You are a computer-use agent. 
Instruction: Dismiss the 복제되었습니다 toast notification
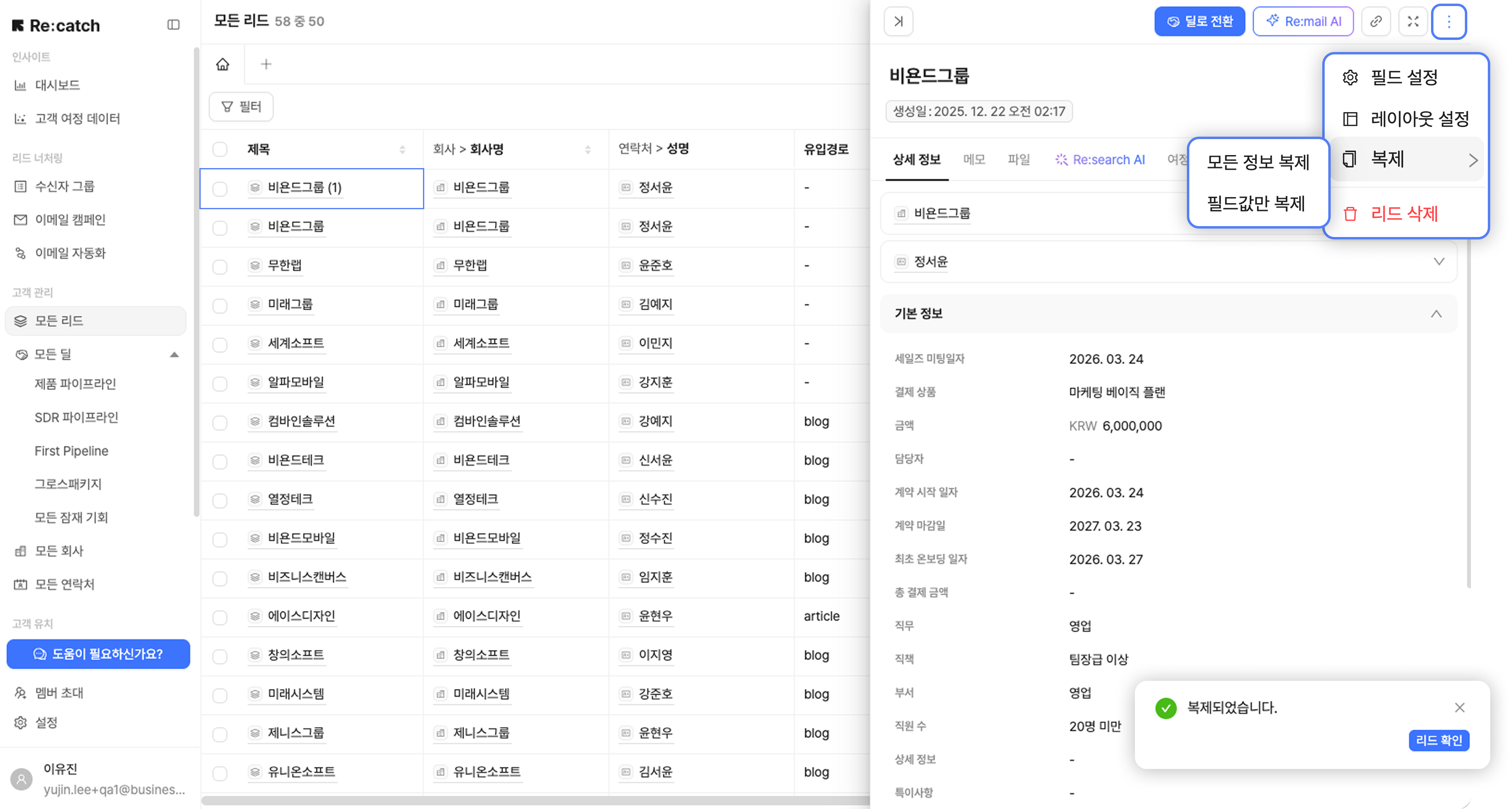(x=1460, y=707)
